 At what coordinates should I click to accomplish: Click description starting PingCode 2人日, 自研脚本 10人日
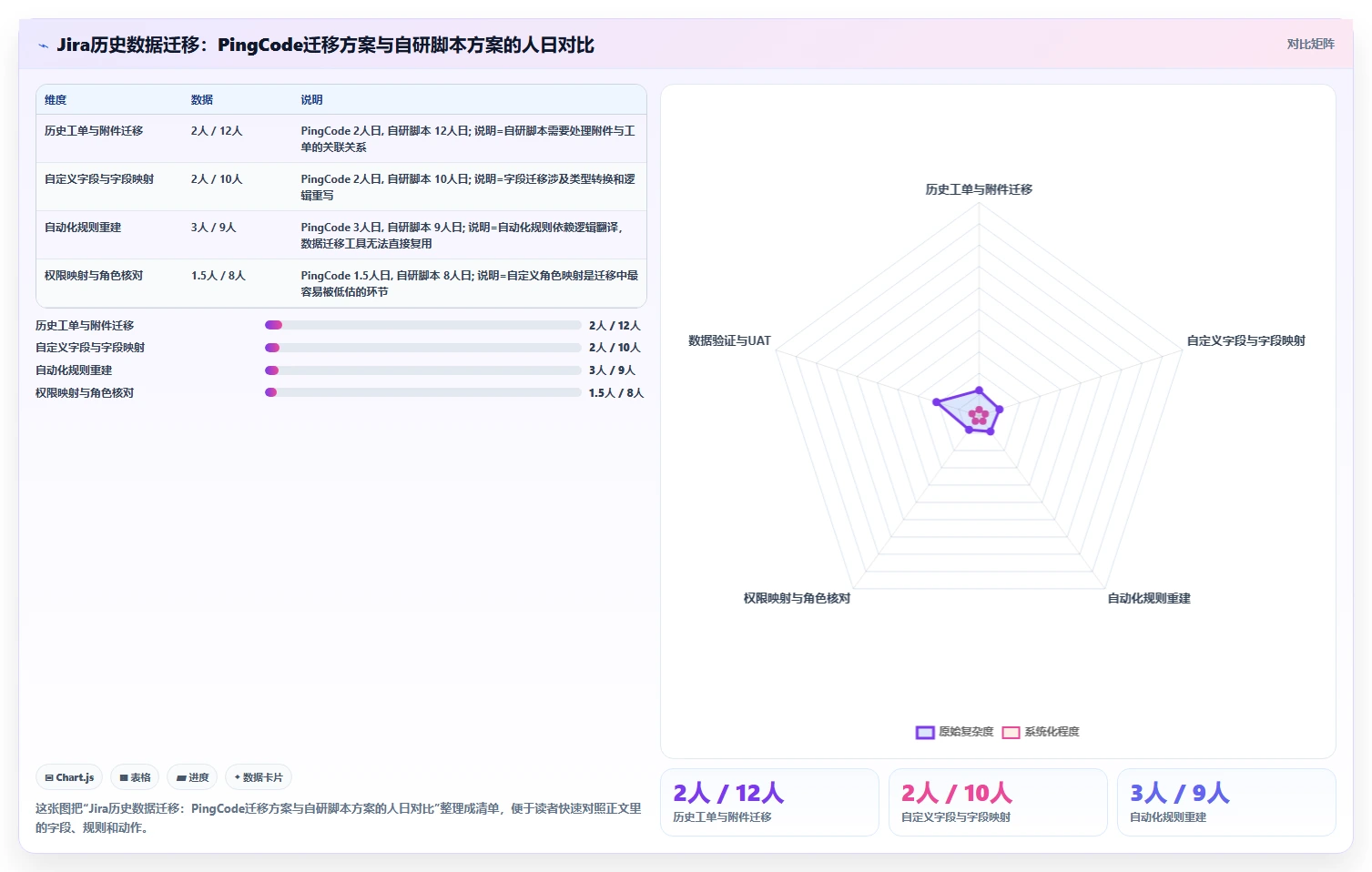tap(469, 188)
